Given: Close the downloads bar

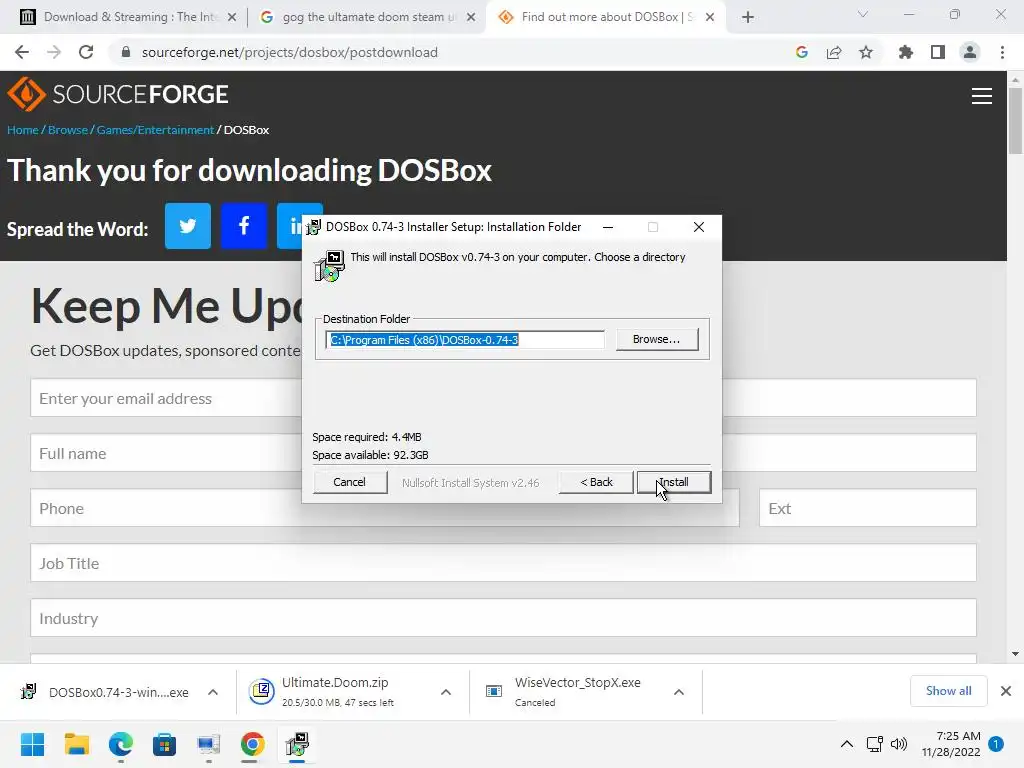Looking at the screenshot, I should click(1006, 691).
